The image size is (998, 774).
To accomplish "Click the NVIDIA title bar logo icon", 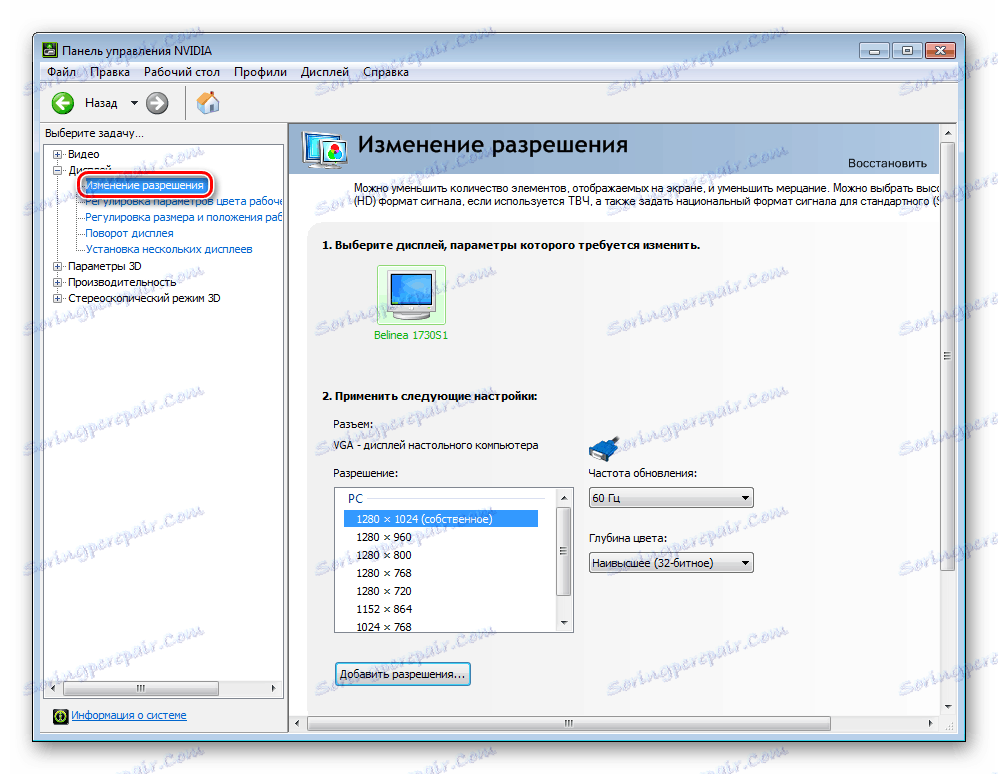I will click(x=50, y=50).
